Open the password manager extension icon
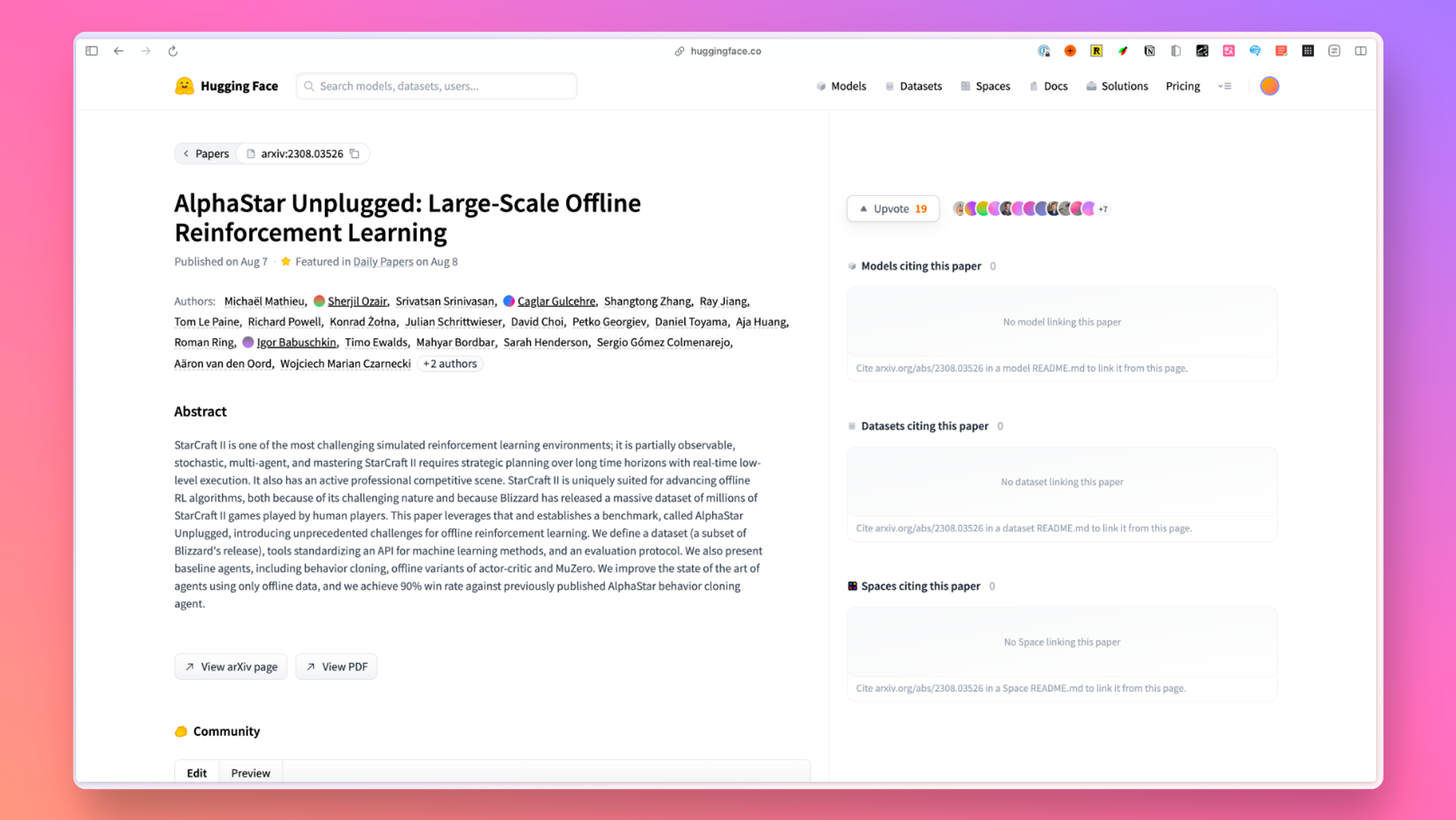 pyautogui.click(x=1044, y=51)
